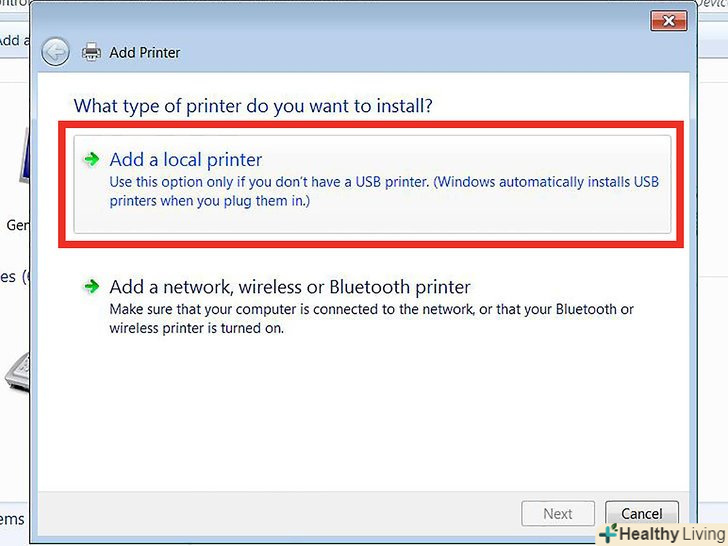Screen dimensions: 728x546
Task: Choose Add a network, wireless or Bluetooth printer
Action: (290, 287)
